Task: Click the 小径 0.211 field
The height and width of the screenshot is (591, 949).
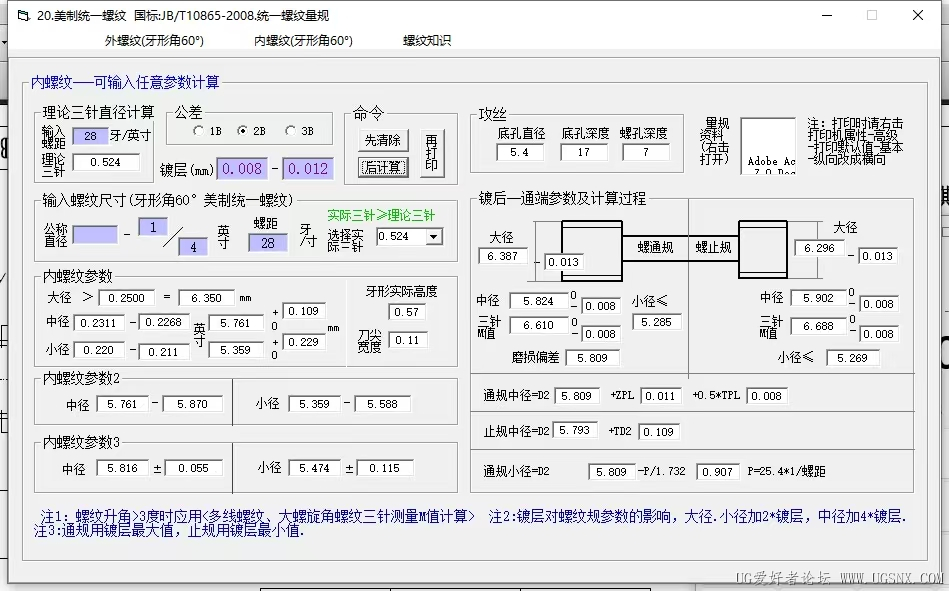Action: tap(163, 352)
